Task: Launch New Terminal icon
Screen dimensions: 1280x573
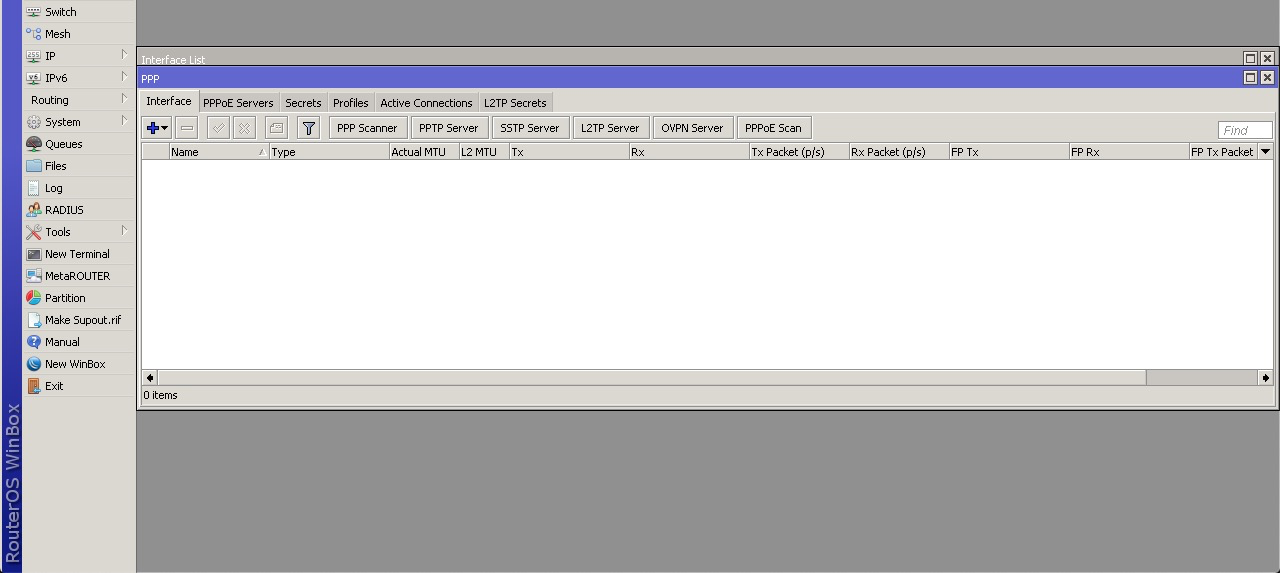Action: [x=34, y=254]
